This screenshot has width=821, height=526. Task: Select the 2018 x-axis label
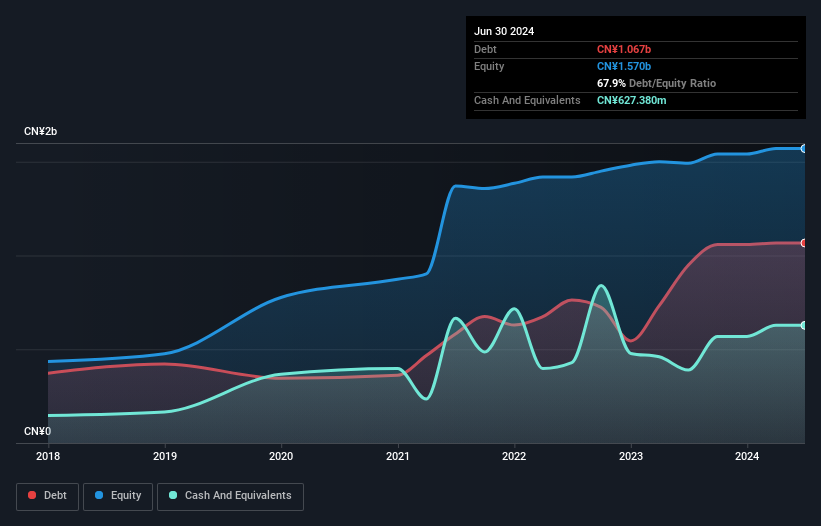[x=48, y=457]
